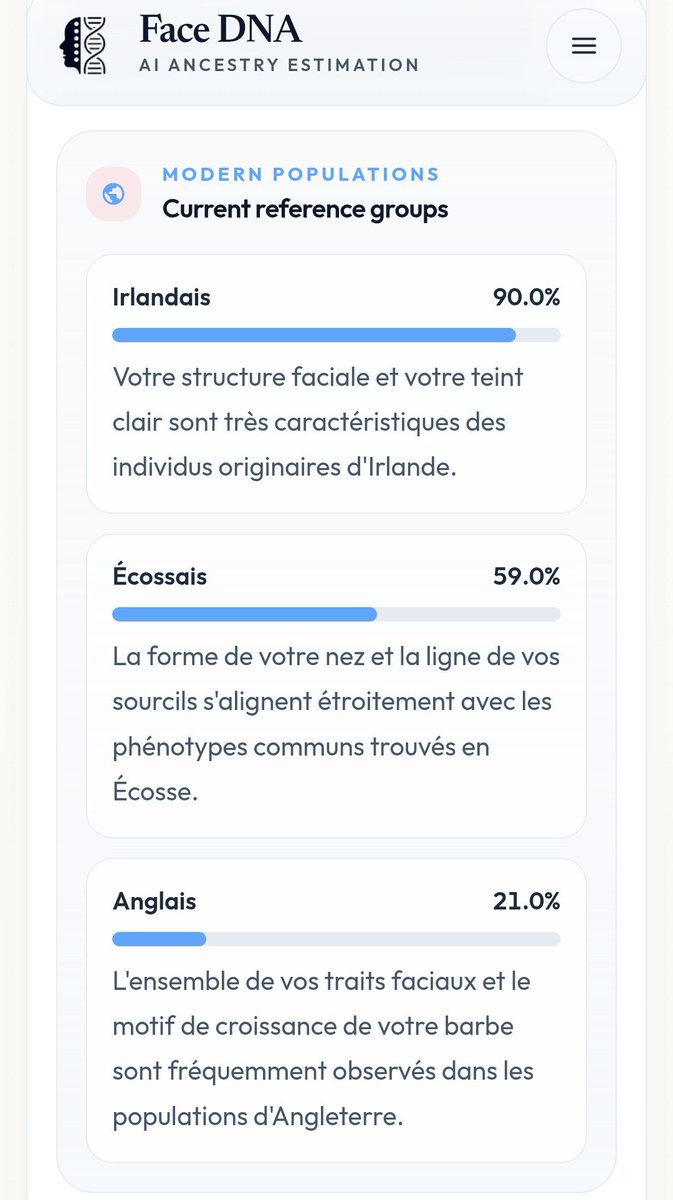Click the 21.0% percentage value
This screenshot has height=1200, width=673.
(526, 901)
